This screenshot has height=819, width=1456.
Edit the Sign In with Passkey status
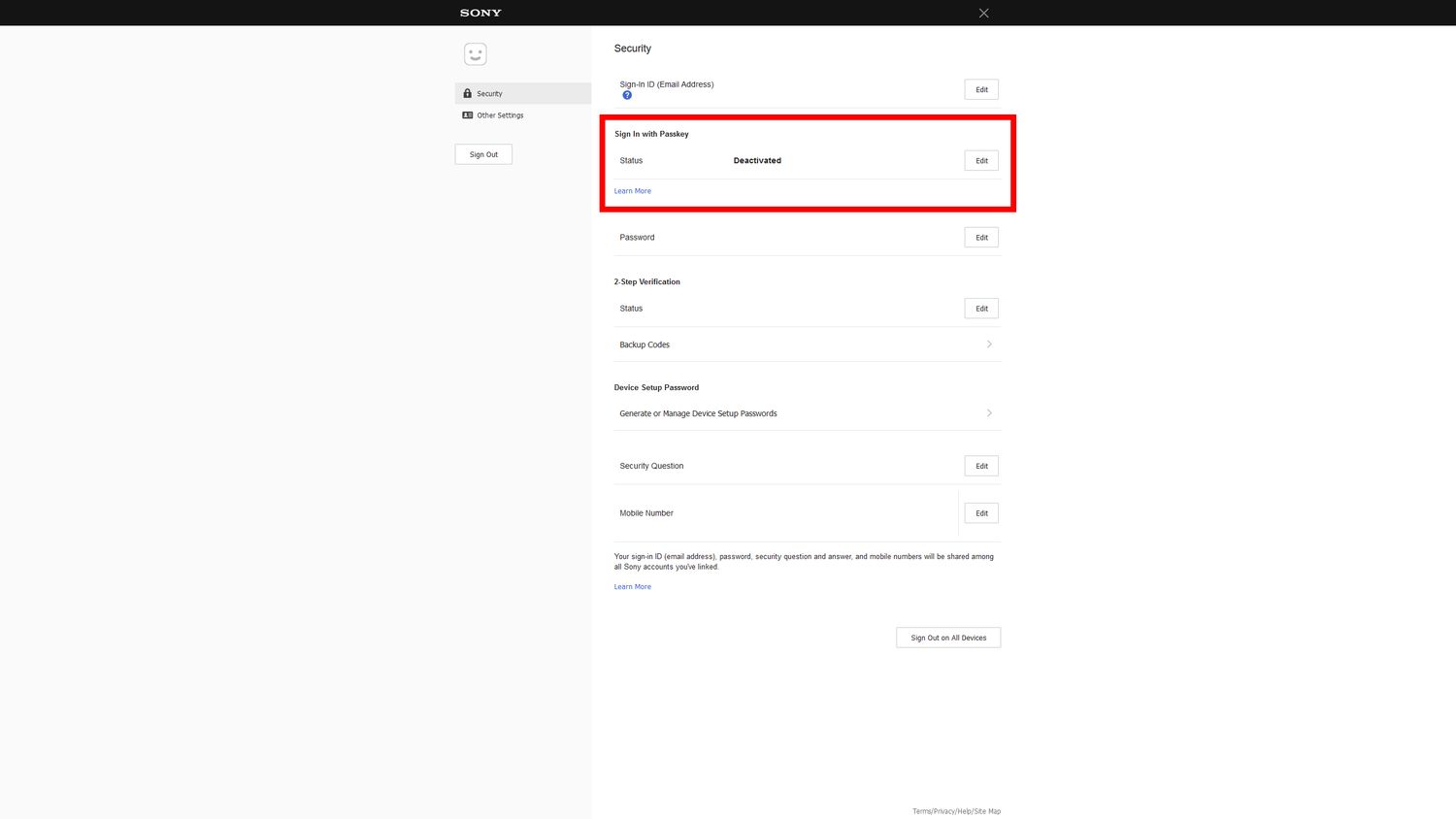(980, 161)
